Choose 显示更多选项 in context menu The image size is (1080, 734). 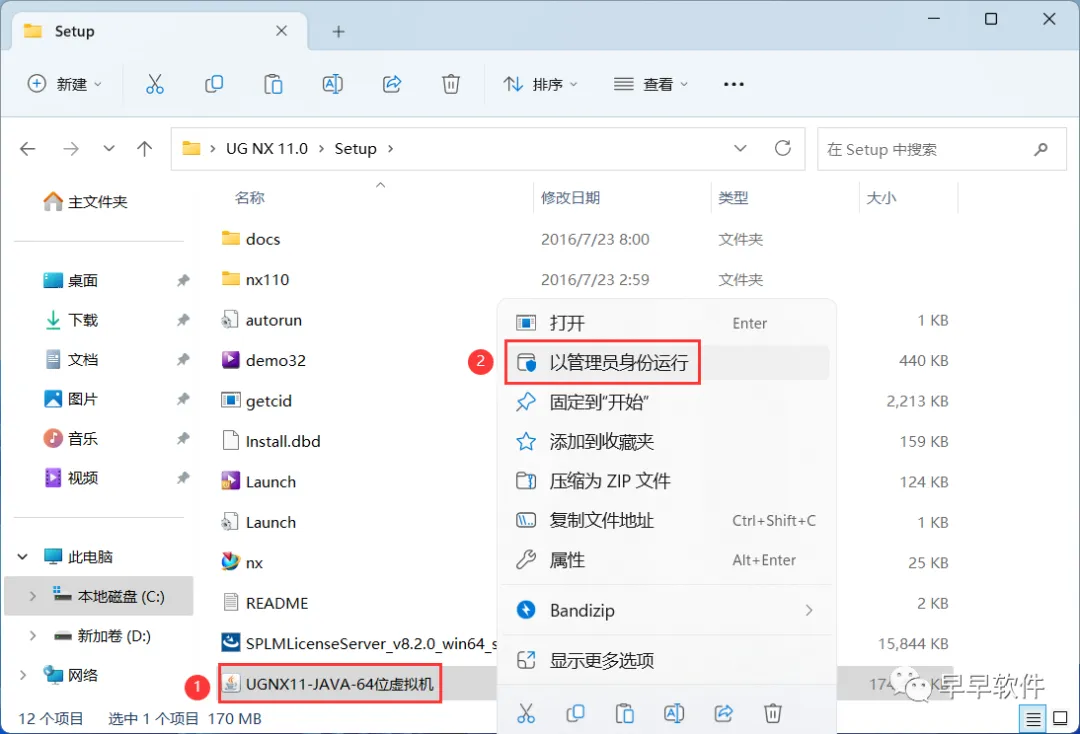pyautogui.click(x=667, y=661)
